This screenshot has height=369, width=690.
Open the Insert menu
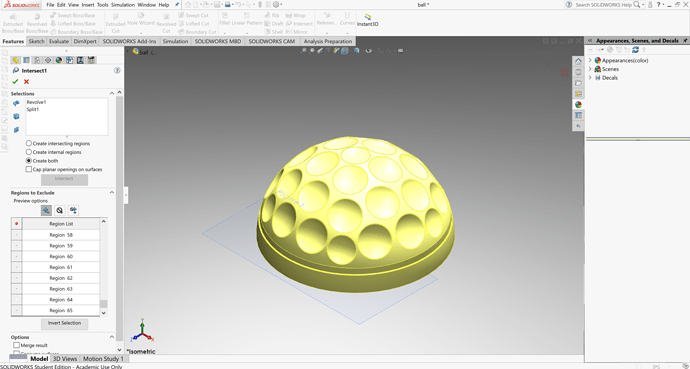(x=88, y=5)
